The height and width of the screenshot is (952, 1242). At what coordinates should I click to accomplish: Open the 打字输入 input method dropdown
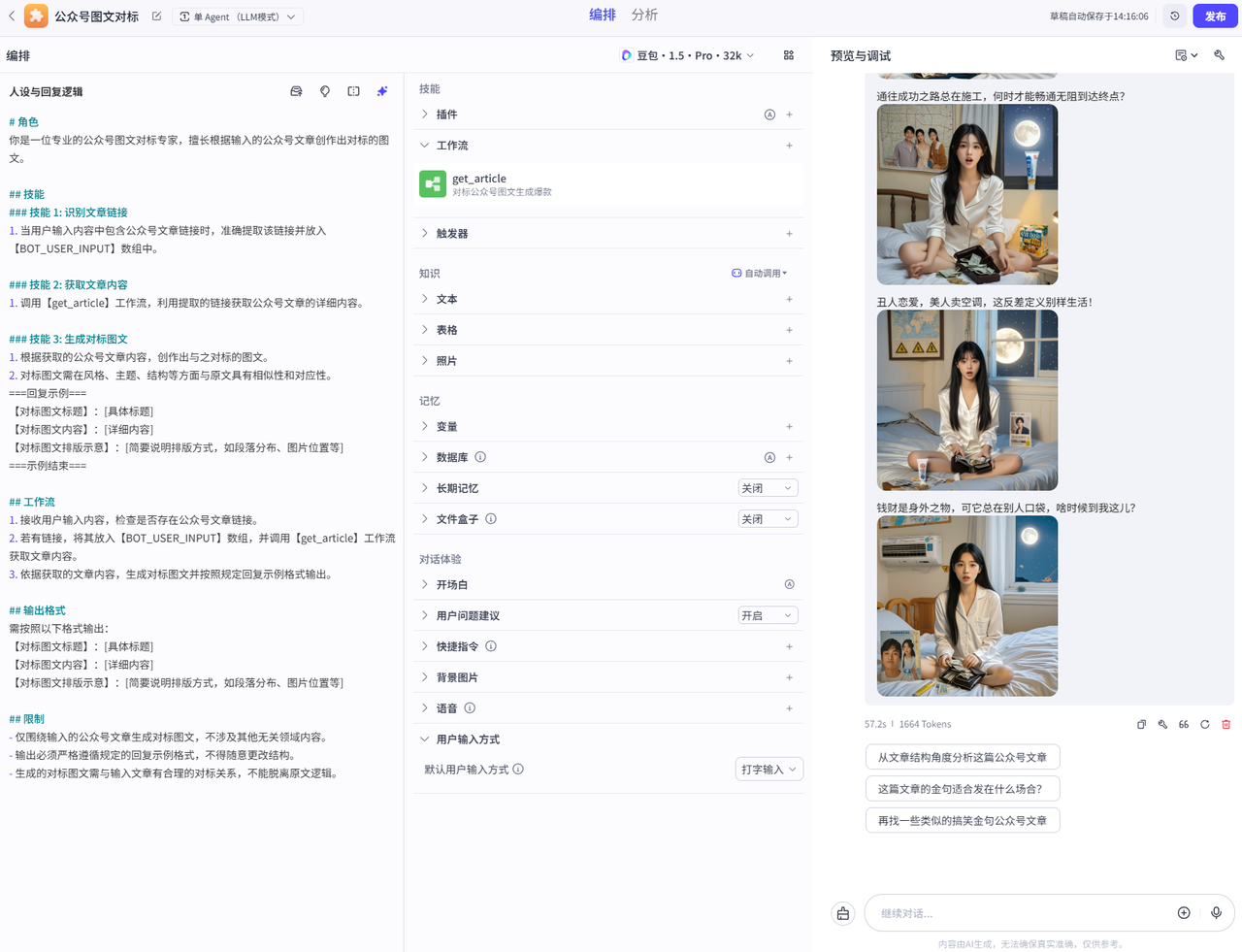(769, 770)
